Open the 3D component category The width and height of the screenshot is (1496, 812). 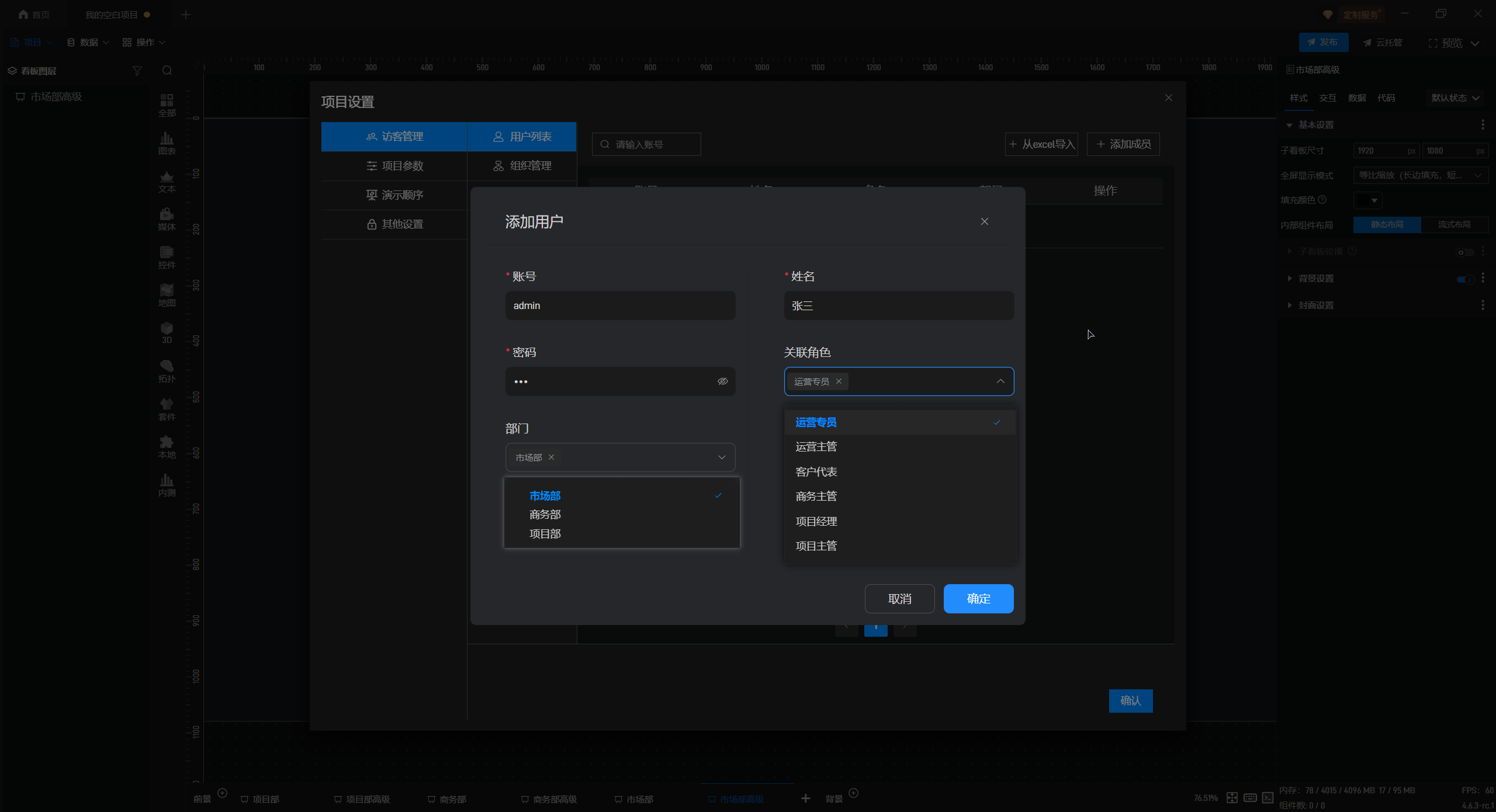tap(167, 332)
